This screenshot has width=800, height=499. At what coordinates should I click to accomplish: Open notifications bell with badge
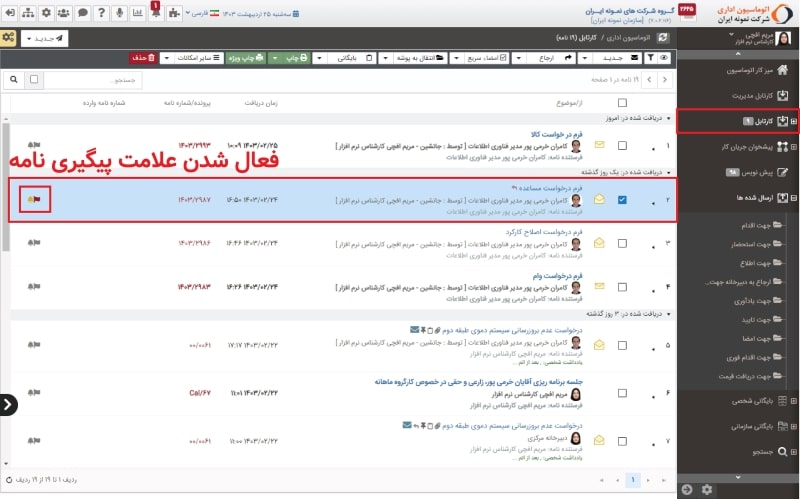coord(156,13)
